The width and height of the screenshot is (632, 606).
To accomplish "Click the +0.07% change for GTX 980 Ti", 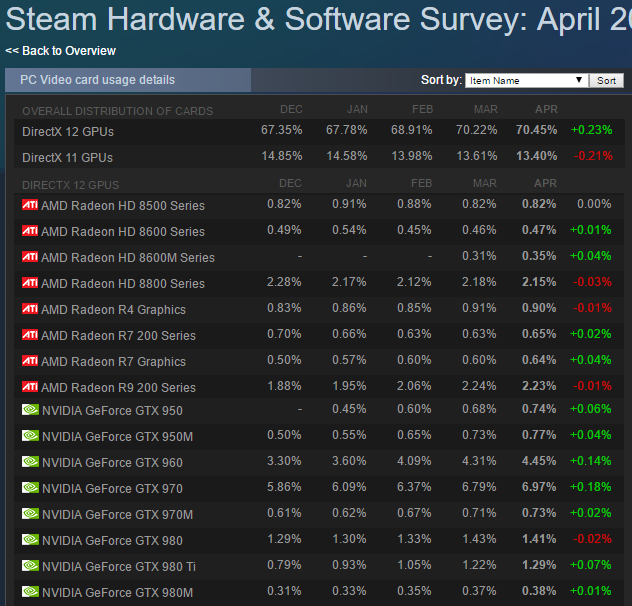I will (590, 564).
